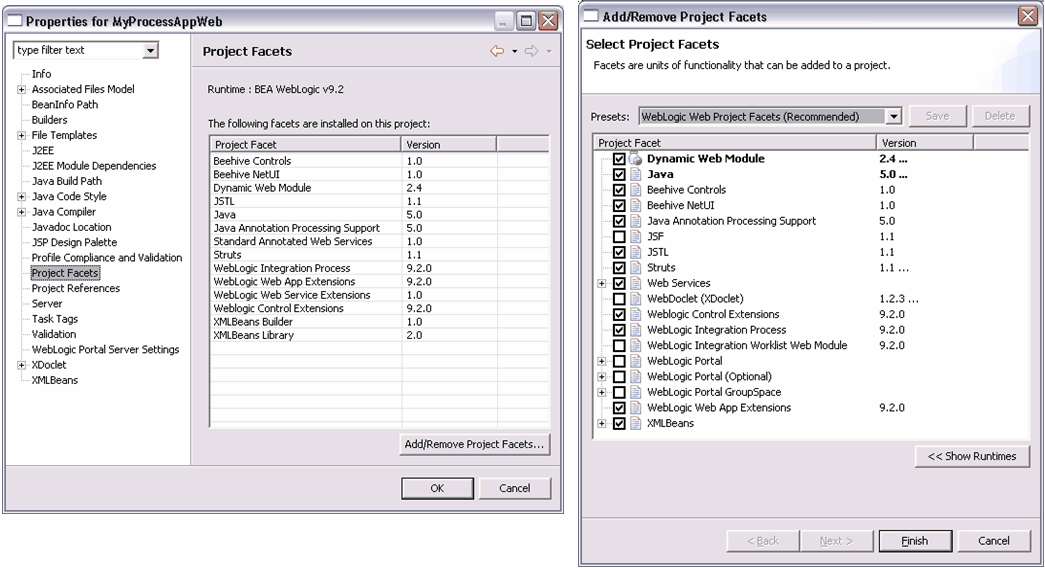1045x568 pixels.
Task: Expand the File Templates tree node
Action: tap(21, 135)
